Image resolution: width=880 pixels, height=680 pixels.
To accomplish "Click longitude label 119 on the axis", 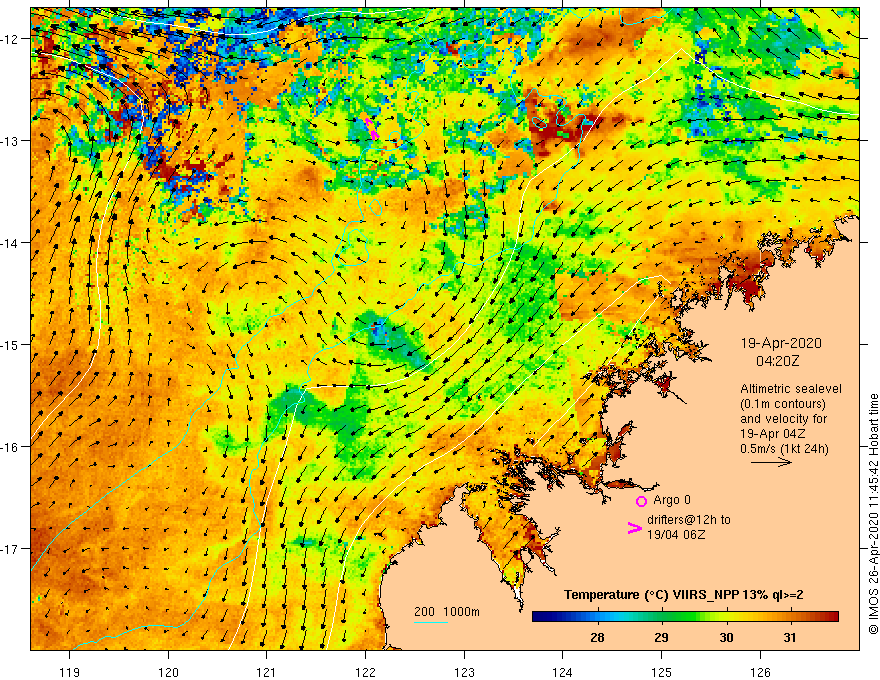I will pos(70,672).
